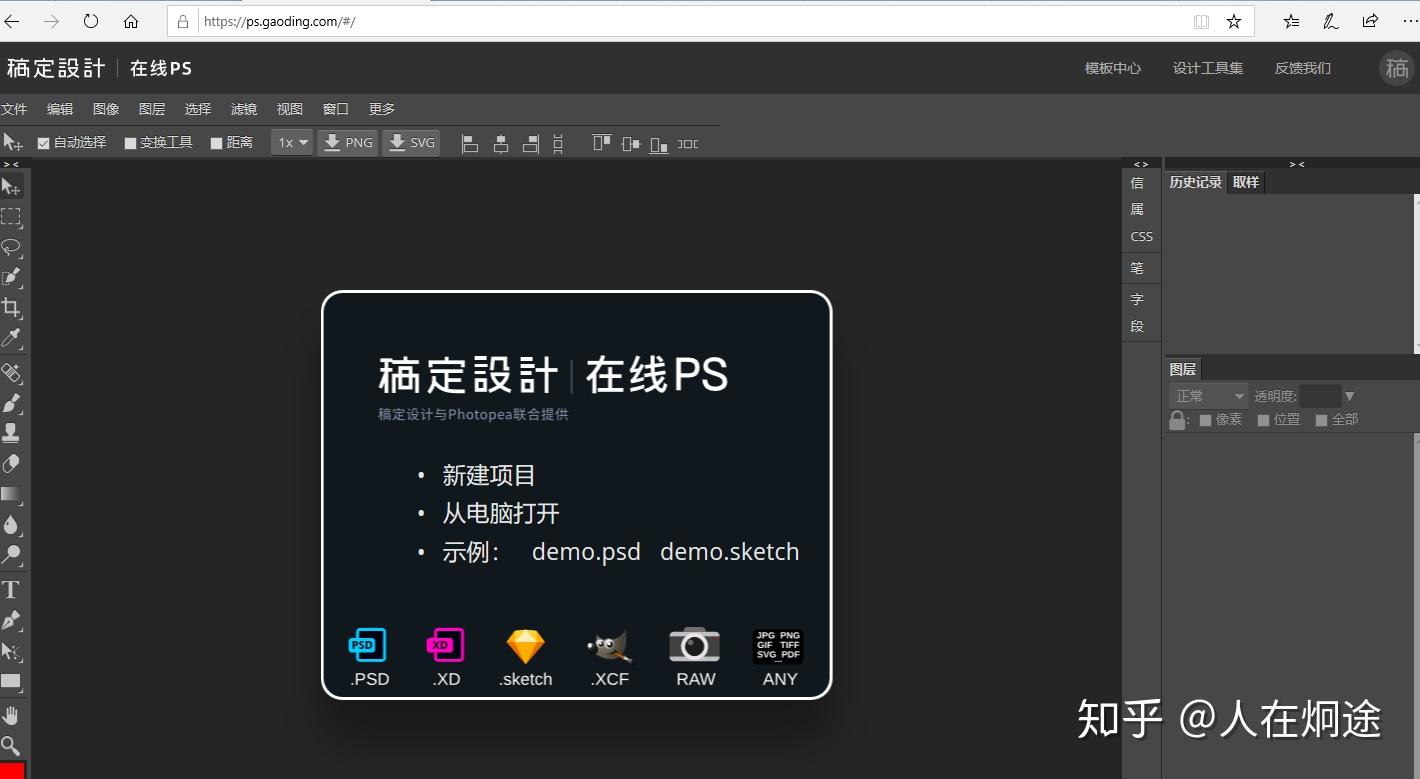Select the Eraser tool

click(11, 464)
